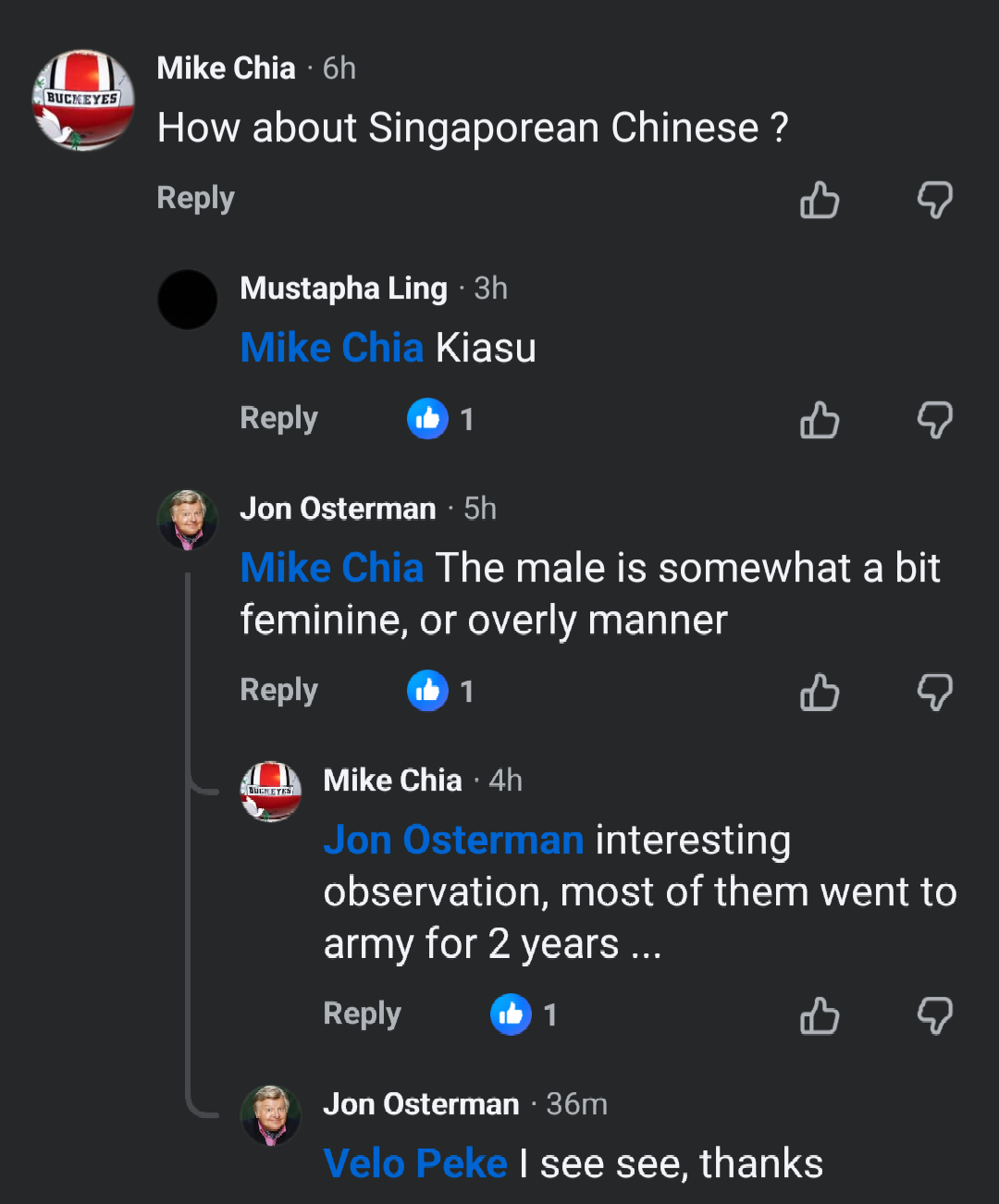
Task: Click the like reaction badge under the army comment
Action: pyautogui.click(x=510, y=1014)
